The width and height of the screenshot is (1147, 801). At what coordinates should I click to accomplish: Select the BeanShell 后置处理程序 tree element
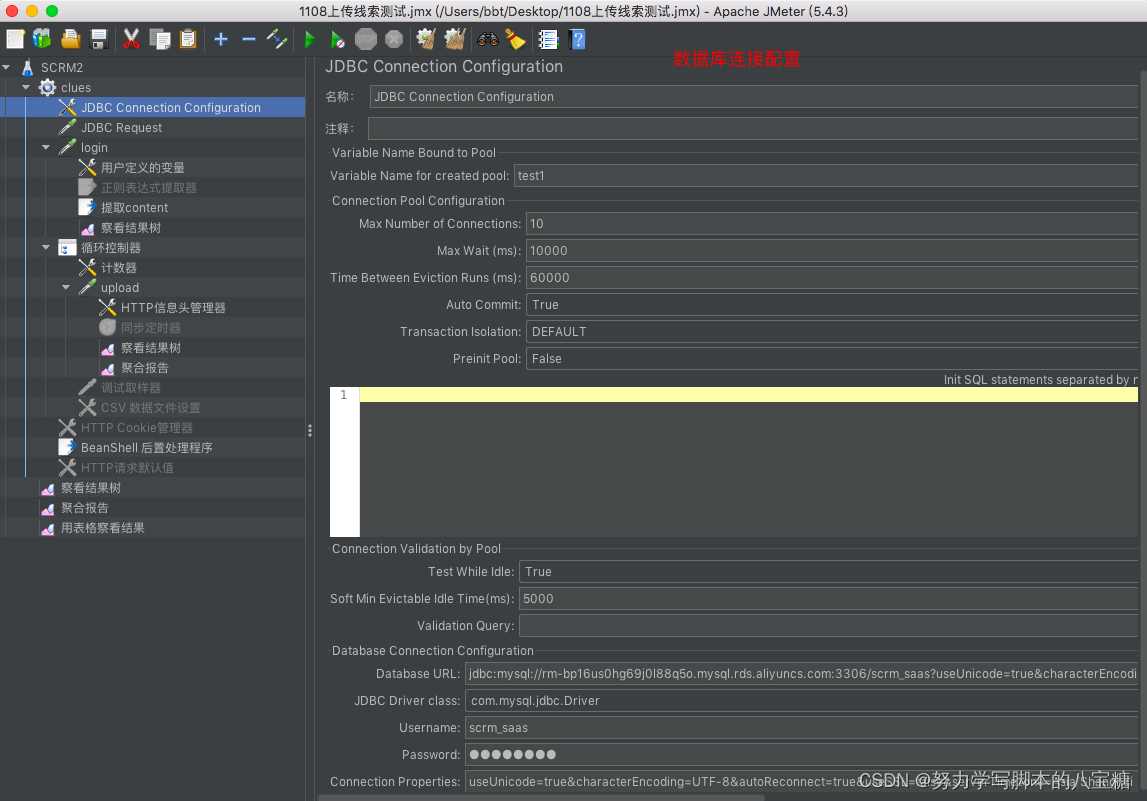146,448
